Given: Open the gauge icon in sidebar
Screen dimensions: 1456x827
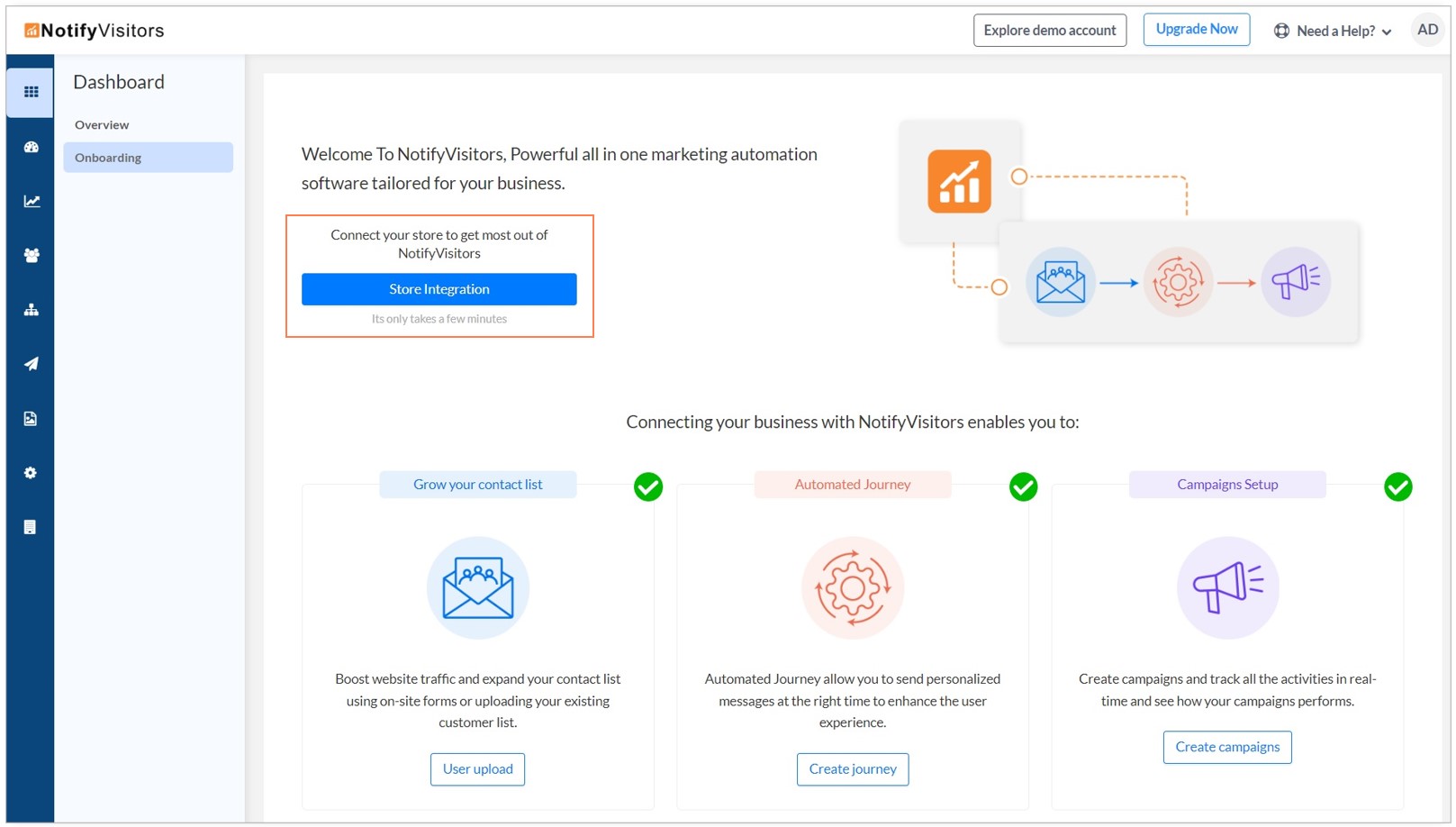Looking at the screenshot, I should pyautogui.click(x=31, y=147).
